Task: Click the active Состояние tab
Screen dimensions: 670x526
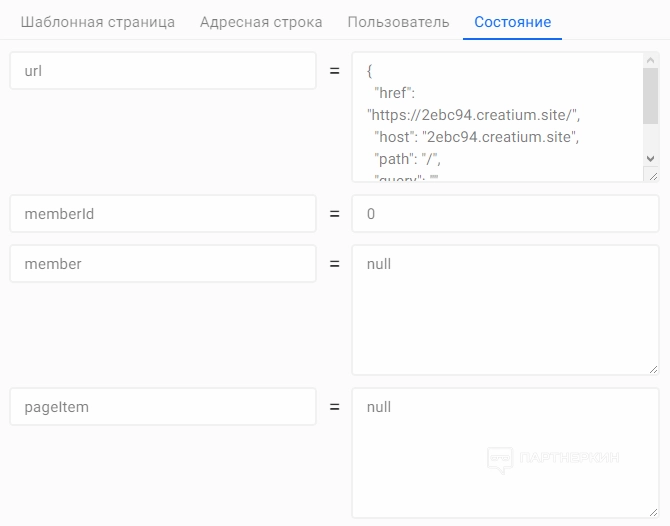Action: [x=512, y=22]
